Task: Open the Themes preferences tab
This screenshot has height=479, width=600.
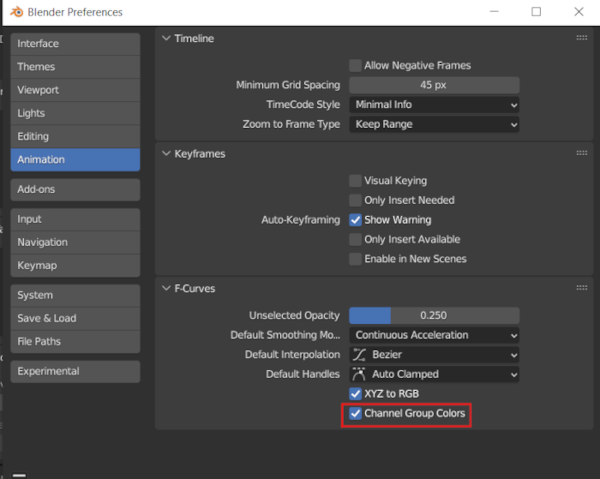Action: click(75, 67)
